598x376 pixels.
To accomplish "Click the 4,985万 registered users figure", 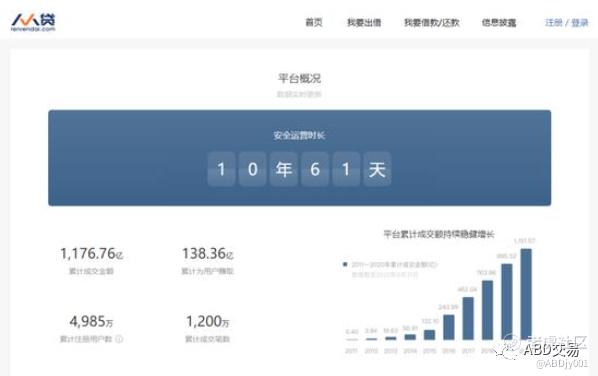I will pos(92,321).
